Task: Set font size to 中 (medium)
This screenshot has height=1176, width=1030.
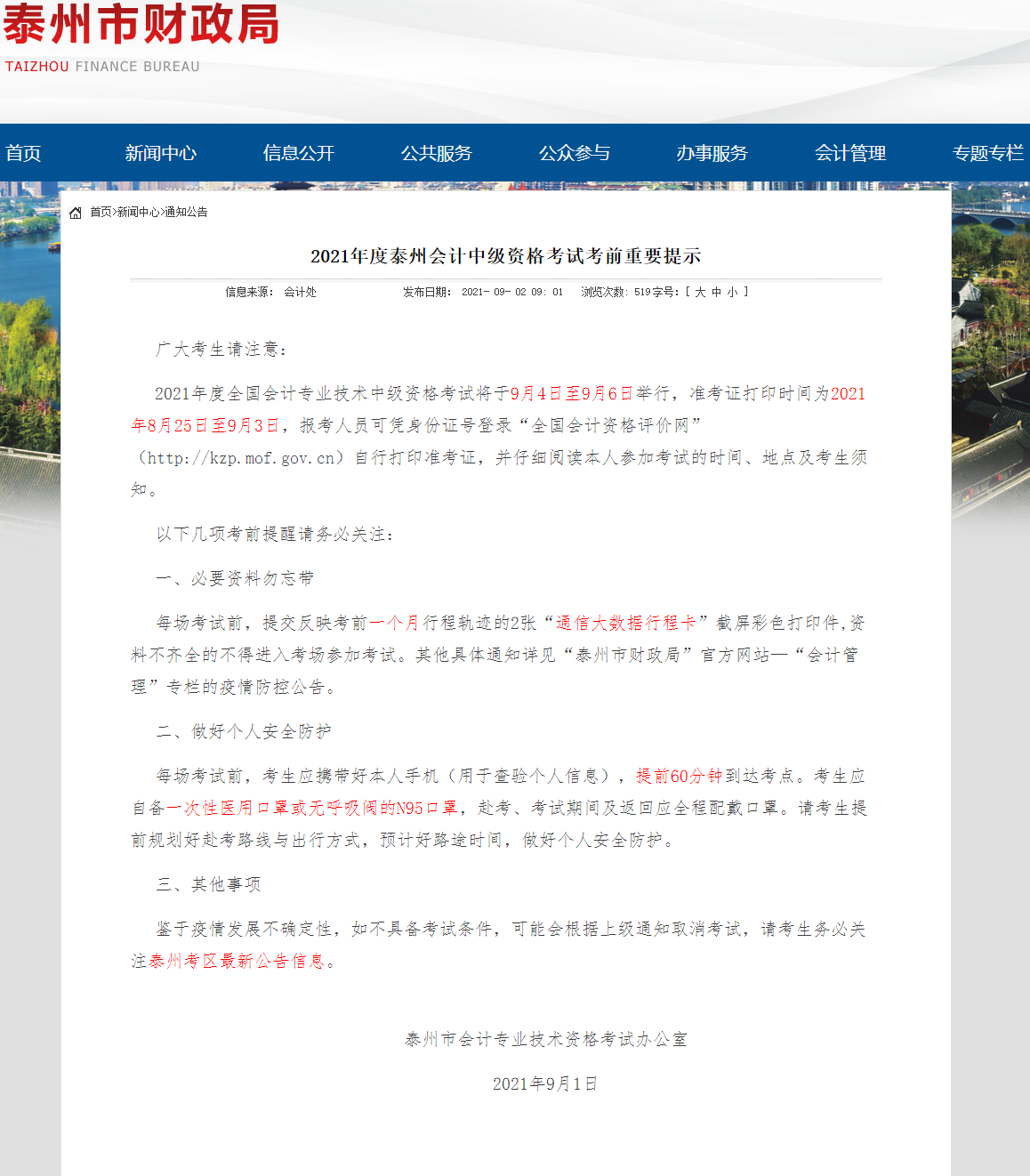Action: (x=716, y=292)
